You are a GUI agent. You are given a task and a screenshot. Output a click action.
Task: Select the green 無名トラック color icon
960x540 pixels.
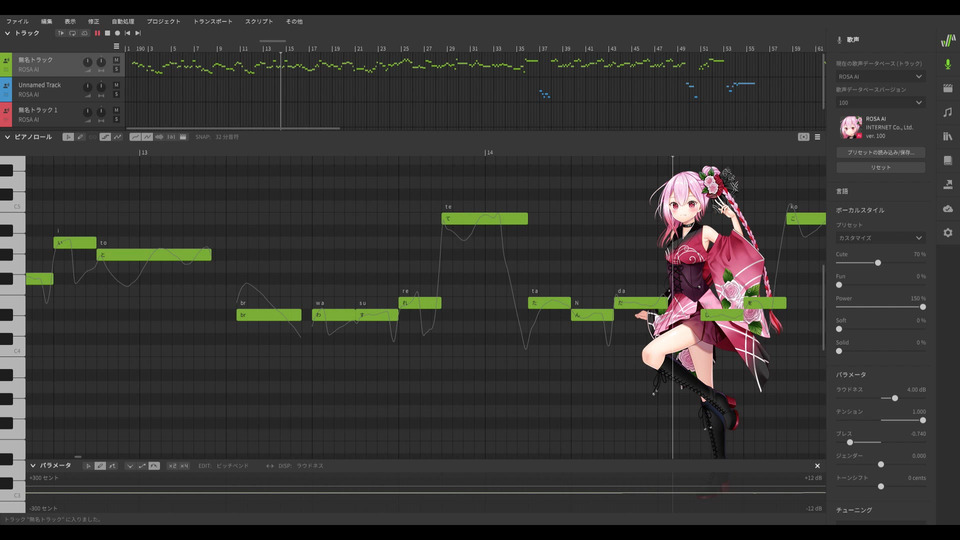tap(6, 64)
